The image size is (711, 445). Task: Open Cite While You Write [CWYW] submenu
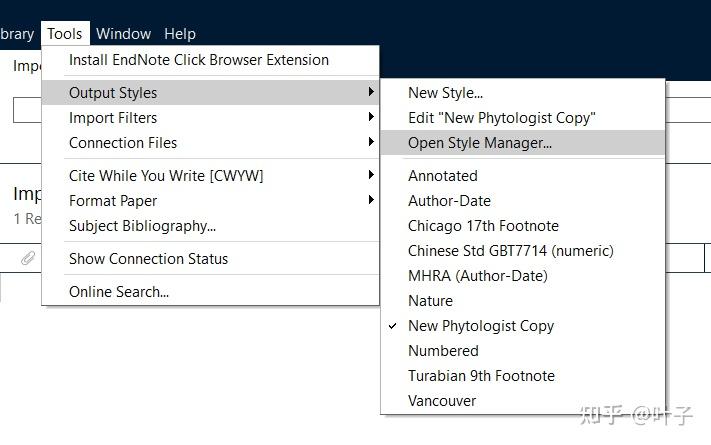(210, 176)
